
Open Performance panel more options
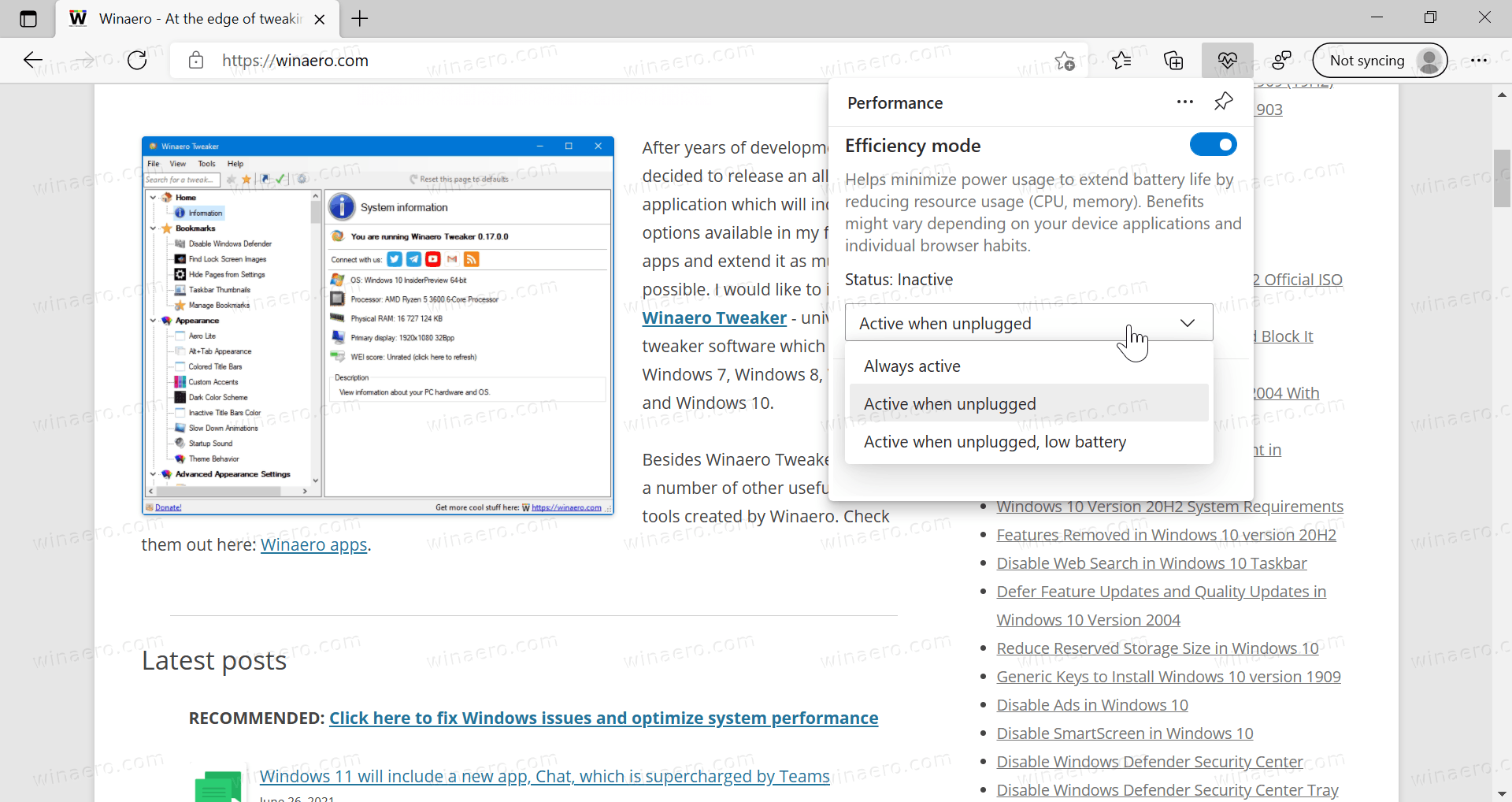(1185, 102)
